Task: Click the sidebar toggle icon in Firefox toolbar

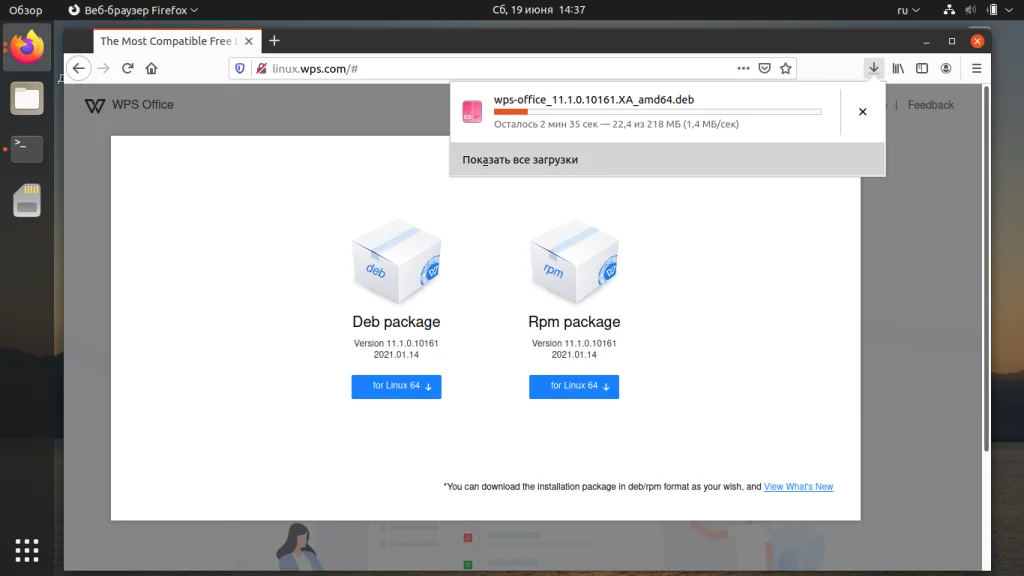Action: click(x=921, y=67)
